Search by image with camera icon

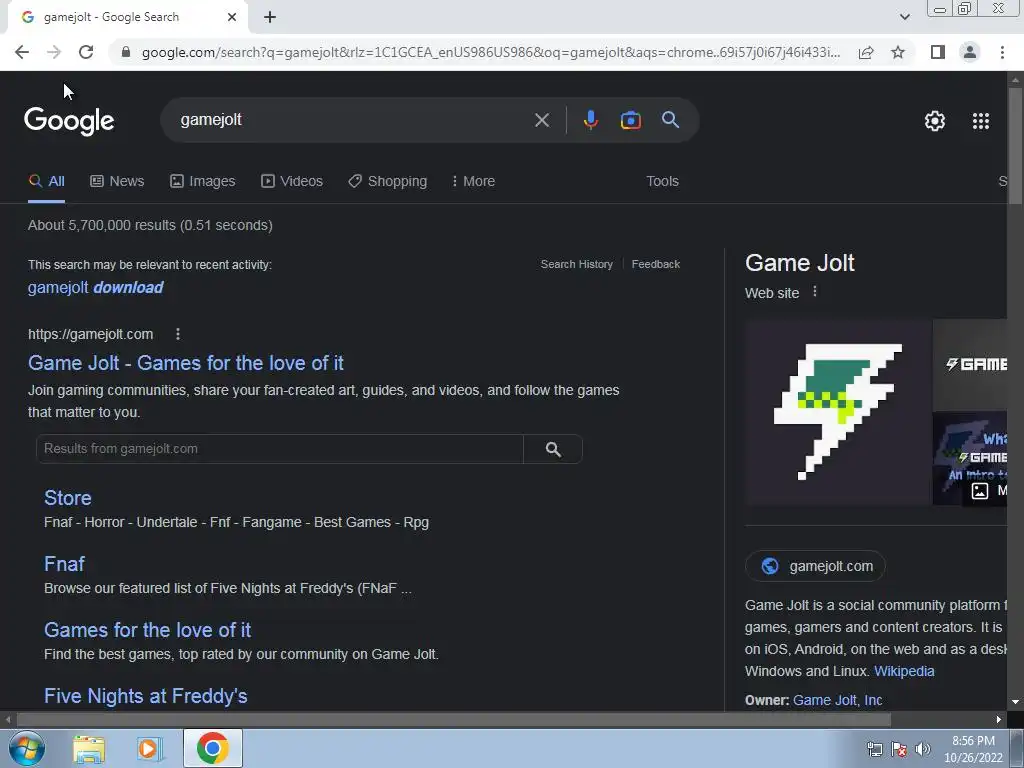point(630,120)
